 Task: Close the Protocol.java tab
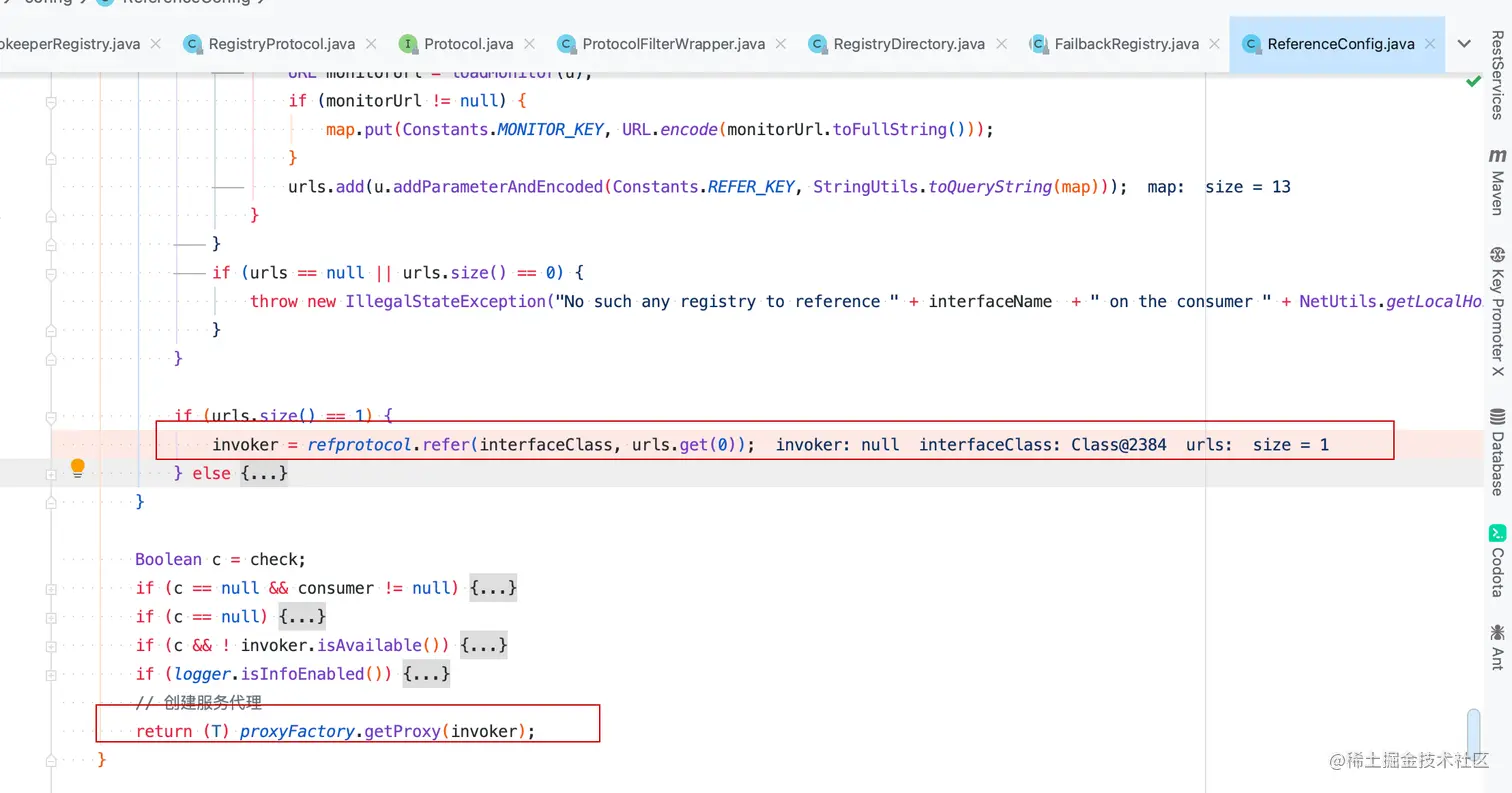(530, 44)
